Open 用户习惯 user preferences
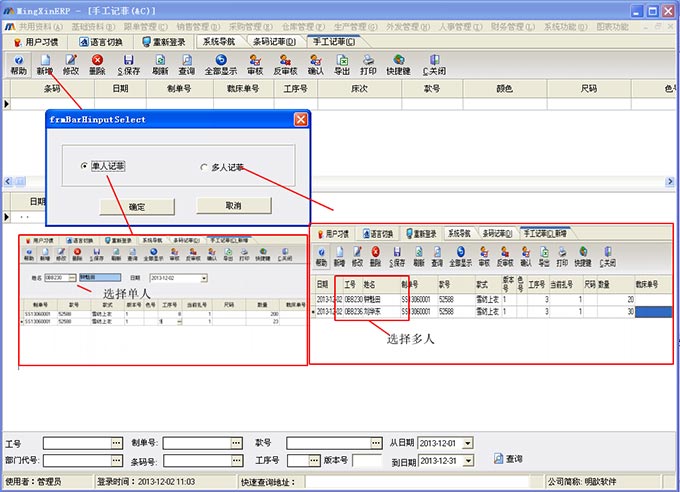The width and height of the screenshot is (680, 492). pyautogui.click(x=36, y=42)
